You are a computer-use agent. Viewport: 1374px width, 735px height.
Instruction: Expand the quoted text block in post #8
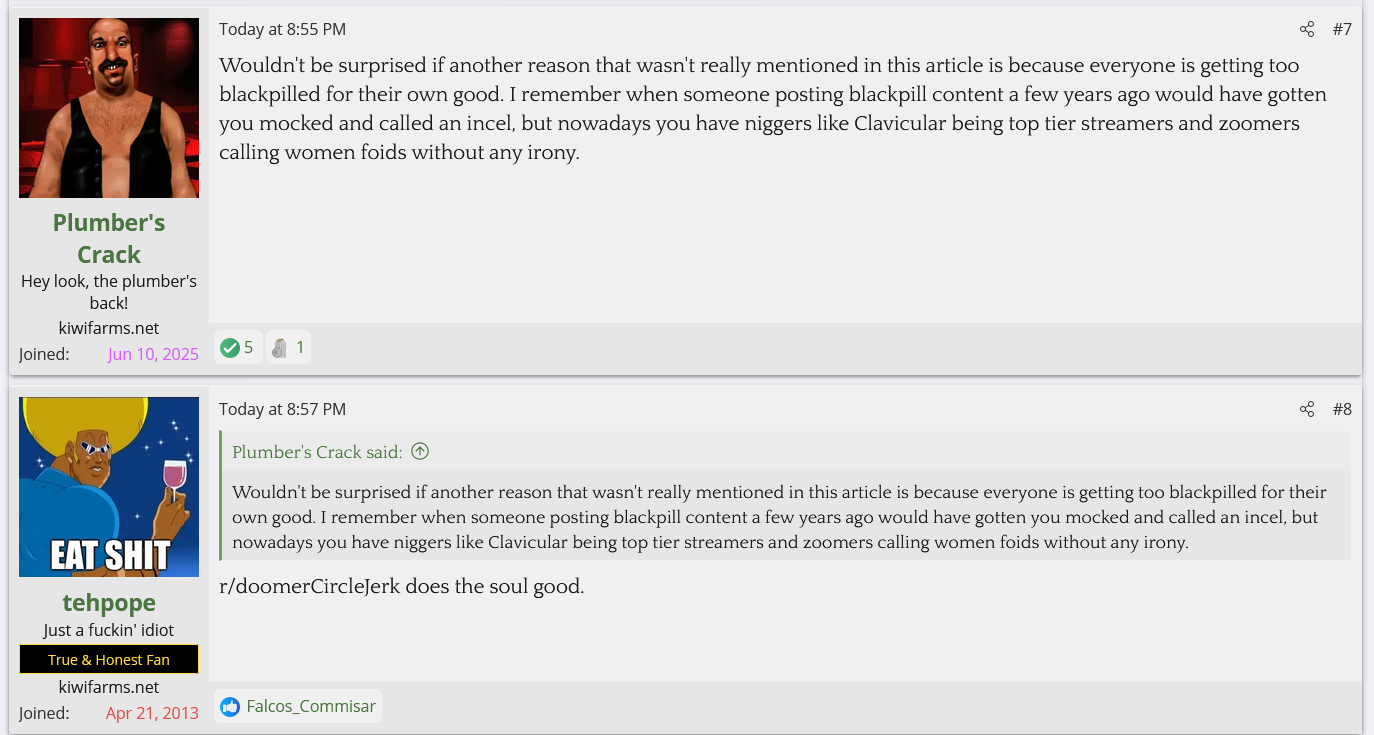coord(780,518)
